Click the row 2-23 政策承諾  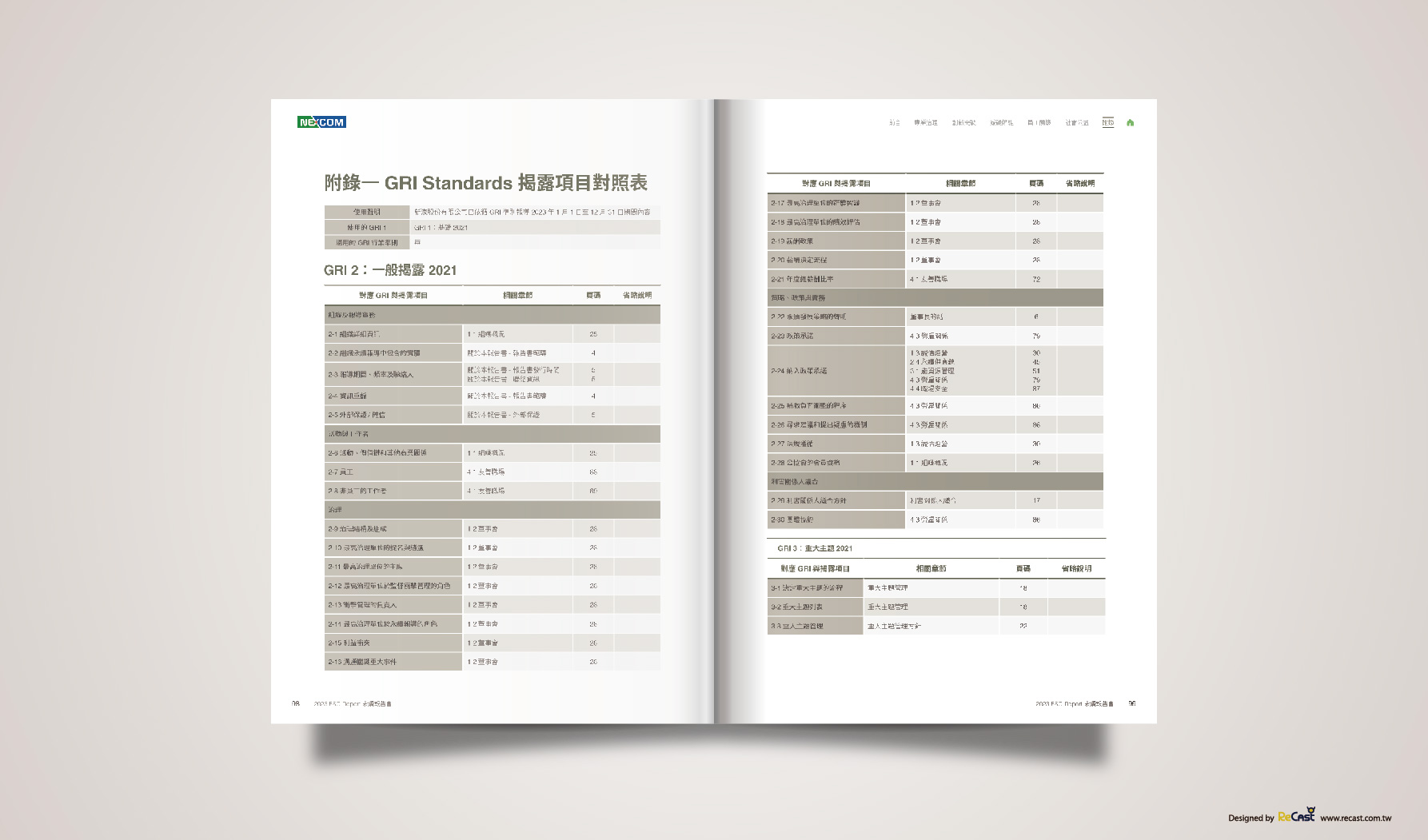pos(935,336)
